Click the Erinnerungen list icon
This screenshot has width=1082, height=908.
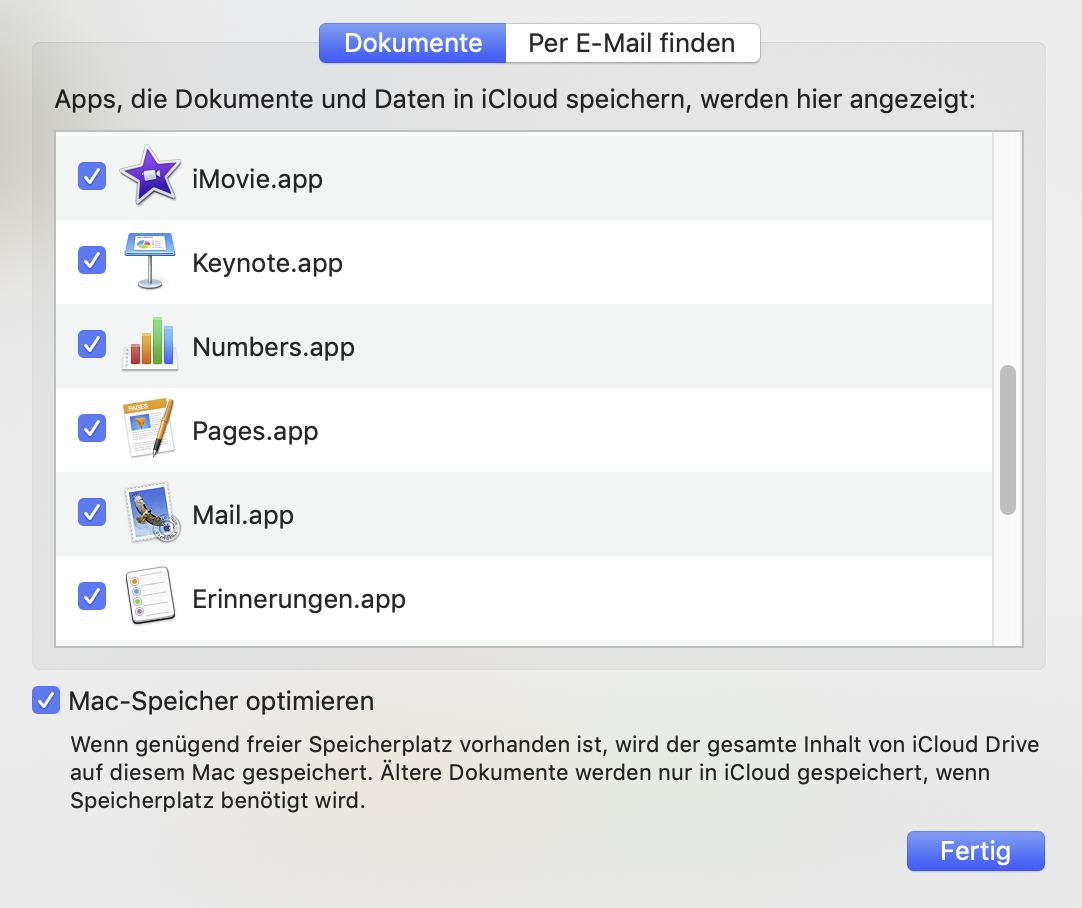coord(150,597)
